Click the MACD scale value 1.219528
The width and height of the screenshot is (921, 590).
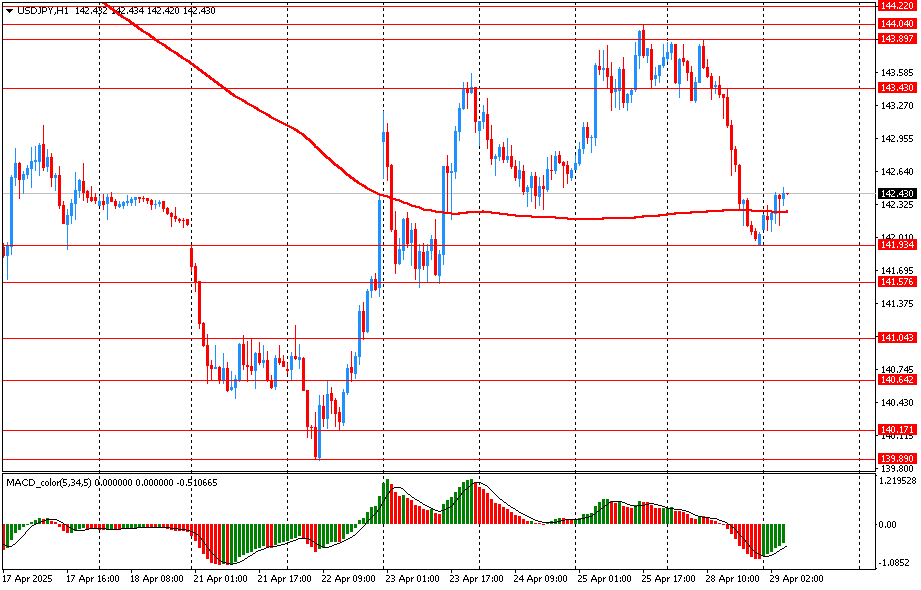click(897, 482)
